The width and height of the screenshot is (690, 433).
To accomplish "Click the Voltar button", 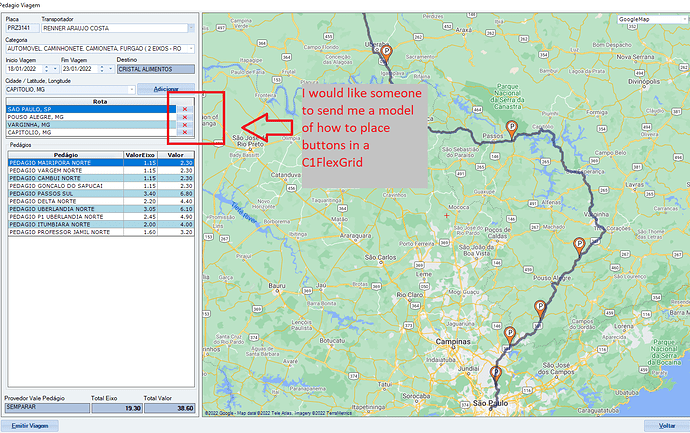I will [x=667, y=426].
